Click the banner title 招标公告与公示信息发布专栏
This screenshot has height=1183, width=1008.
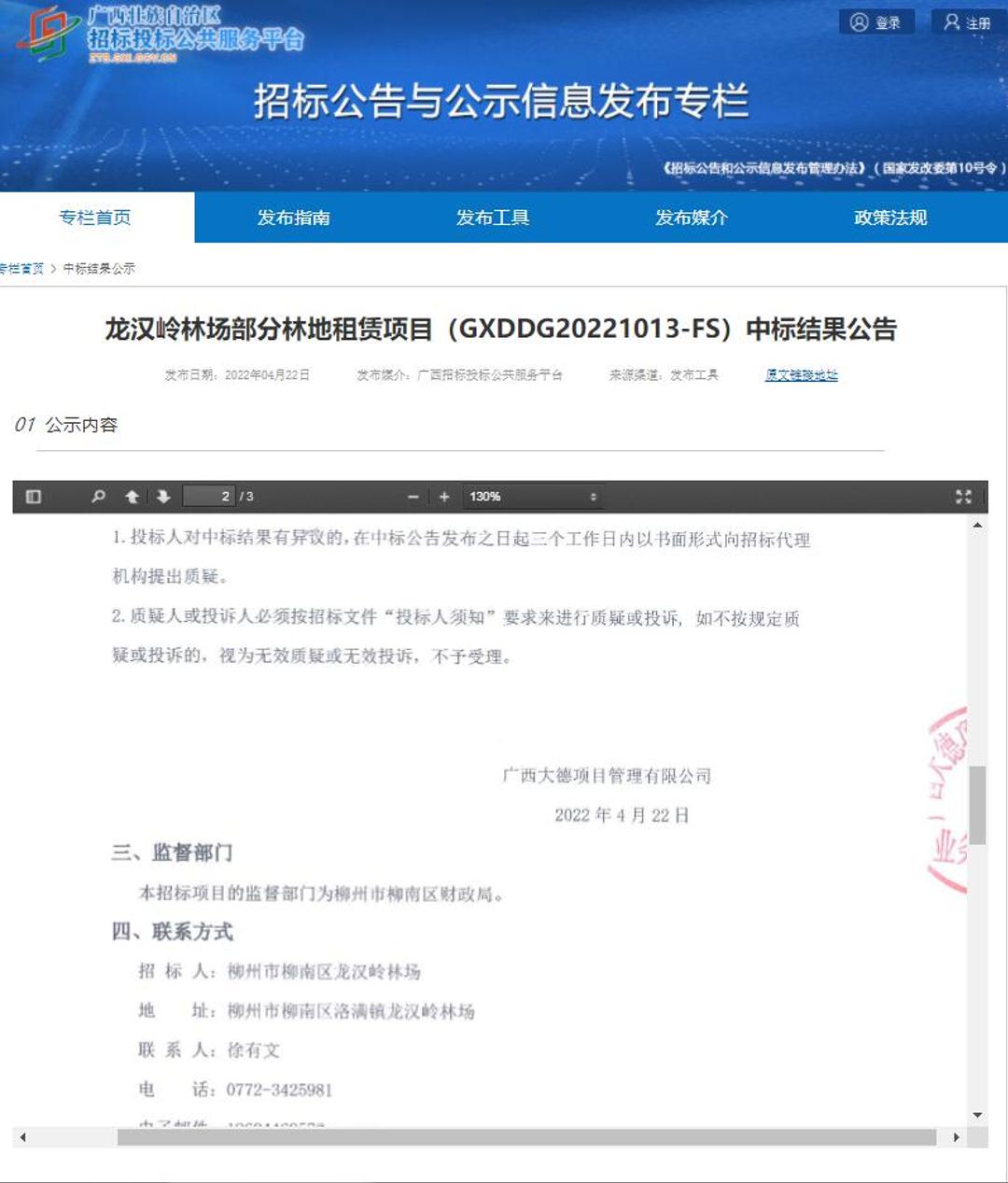click(x=502, y=101)
